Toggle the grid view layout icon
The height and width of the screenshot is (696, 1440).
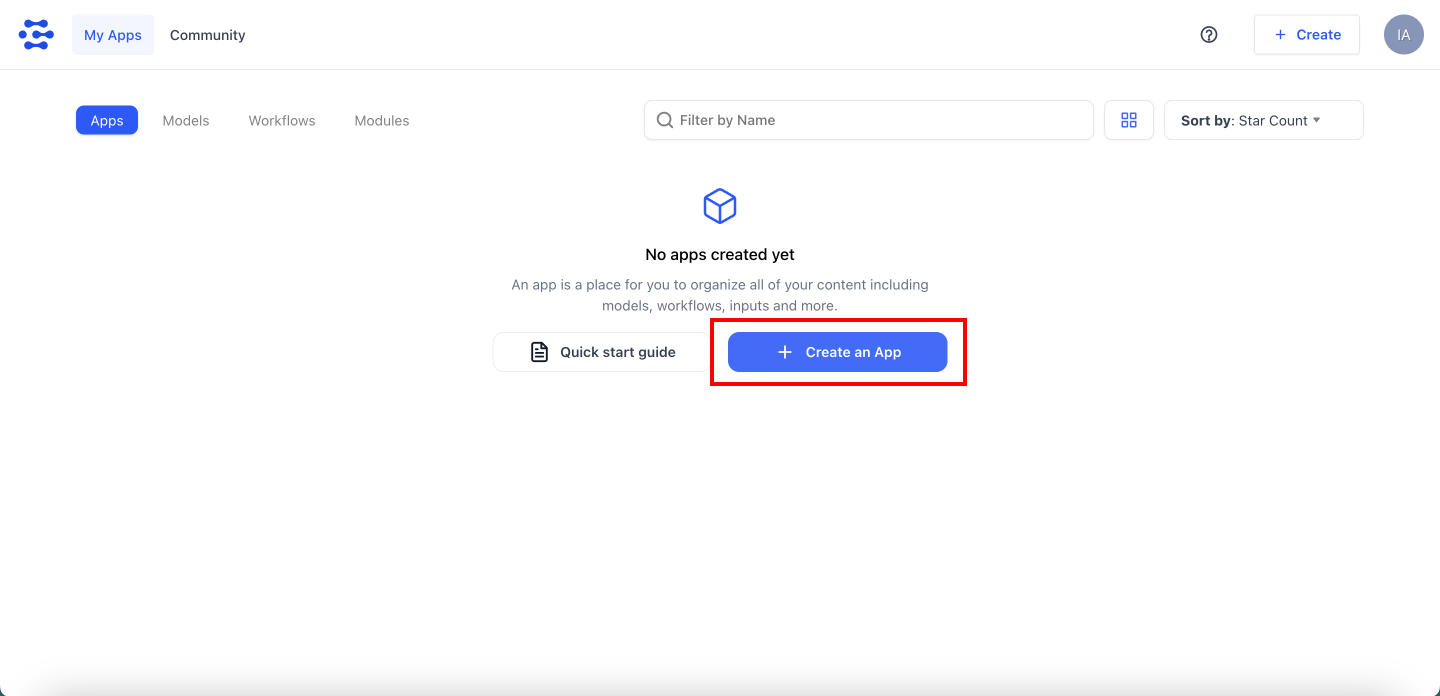point(1129,120)
